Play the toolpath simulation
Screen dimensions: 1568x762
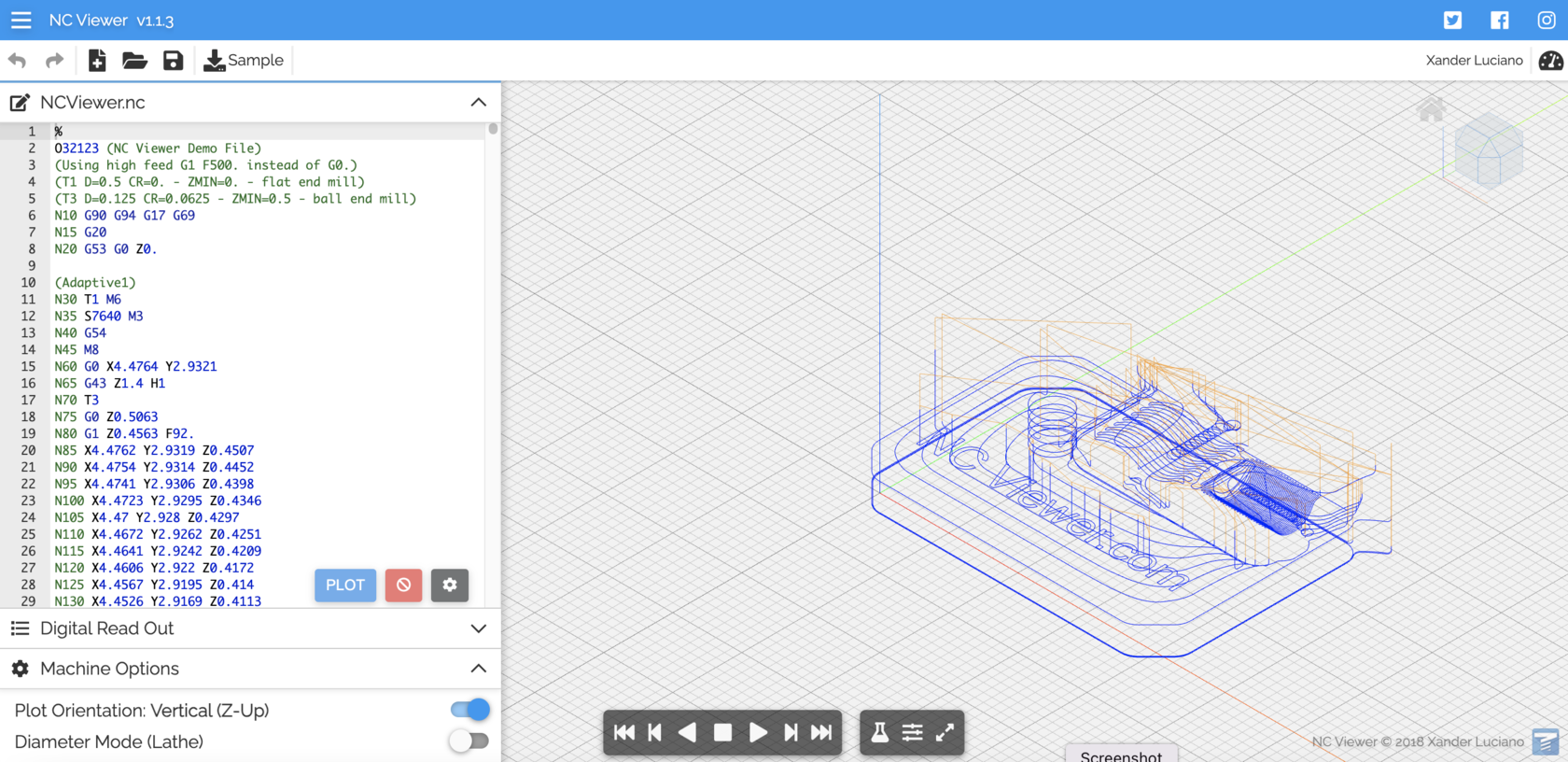point(758,733)
